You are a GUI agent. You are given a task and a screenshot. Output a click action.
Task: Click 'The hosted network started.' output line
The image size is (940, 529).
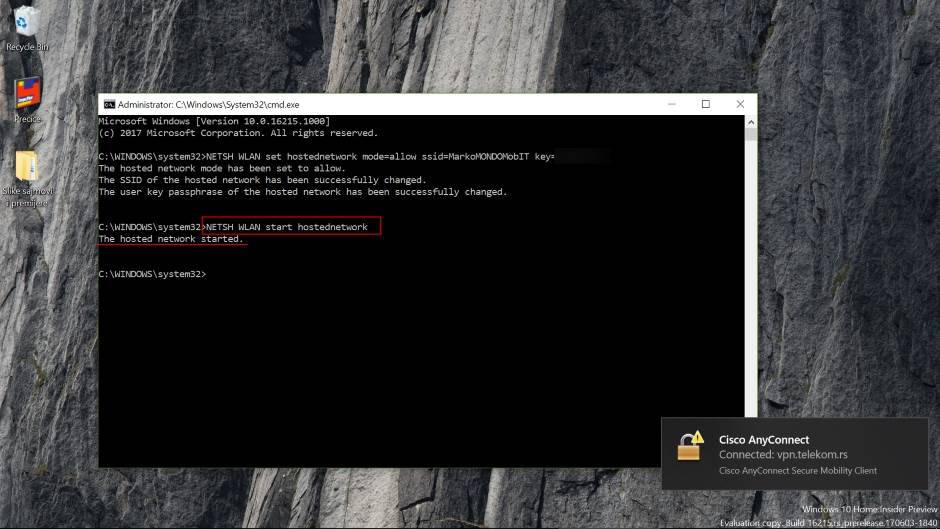tap(171, 239)
